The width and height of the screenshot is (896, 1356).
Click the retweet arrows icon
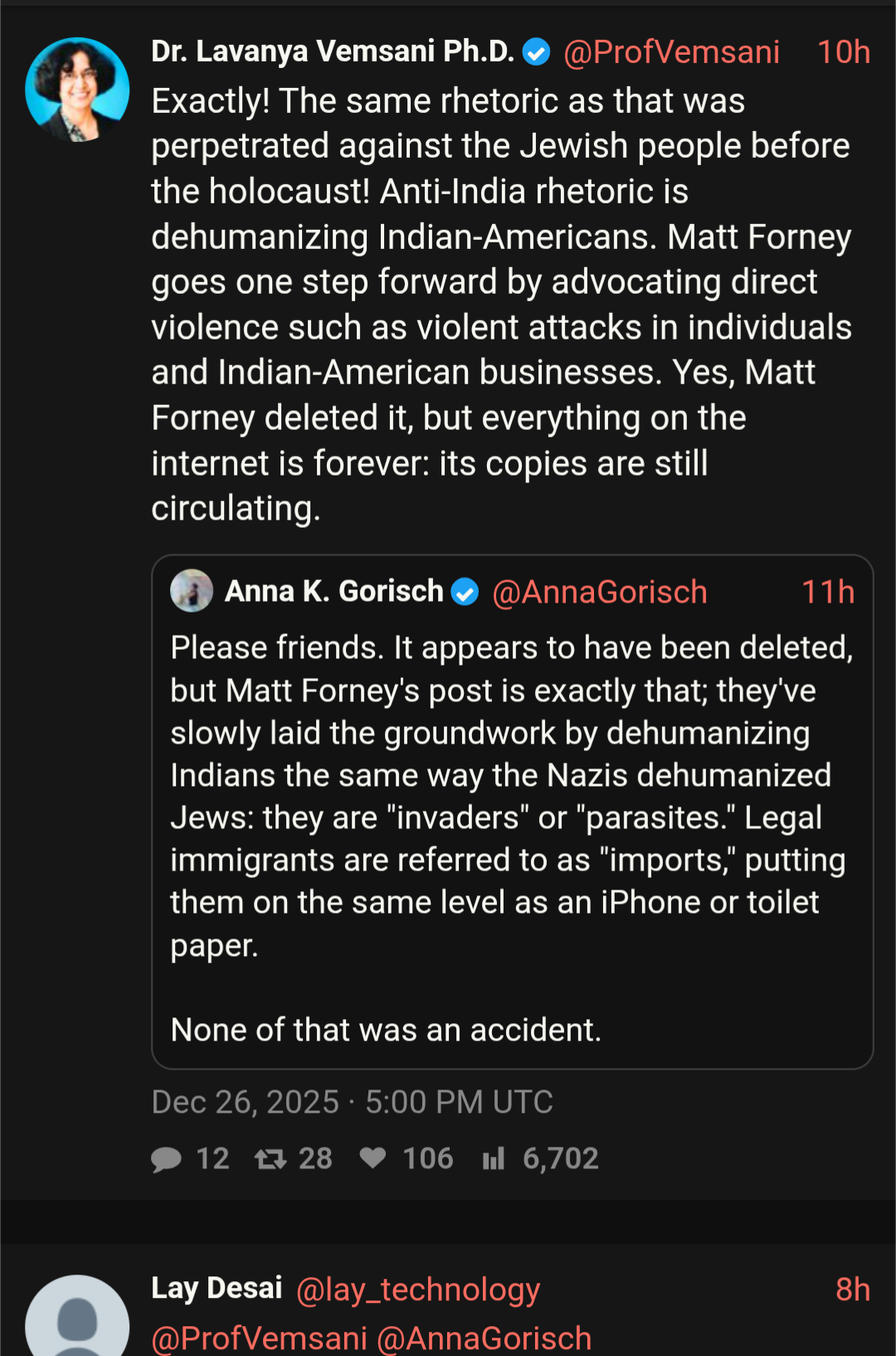point(270,1158)
